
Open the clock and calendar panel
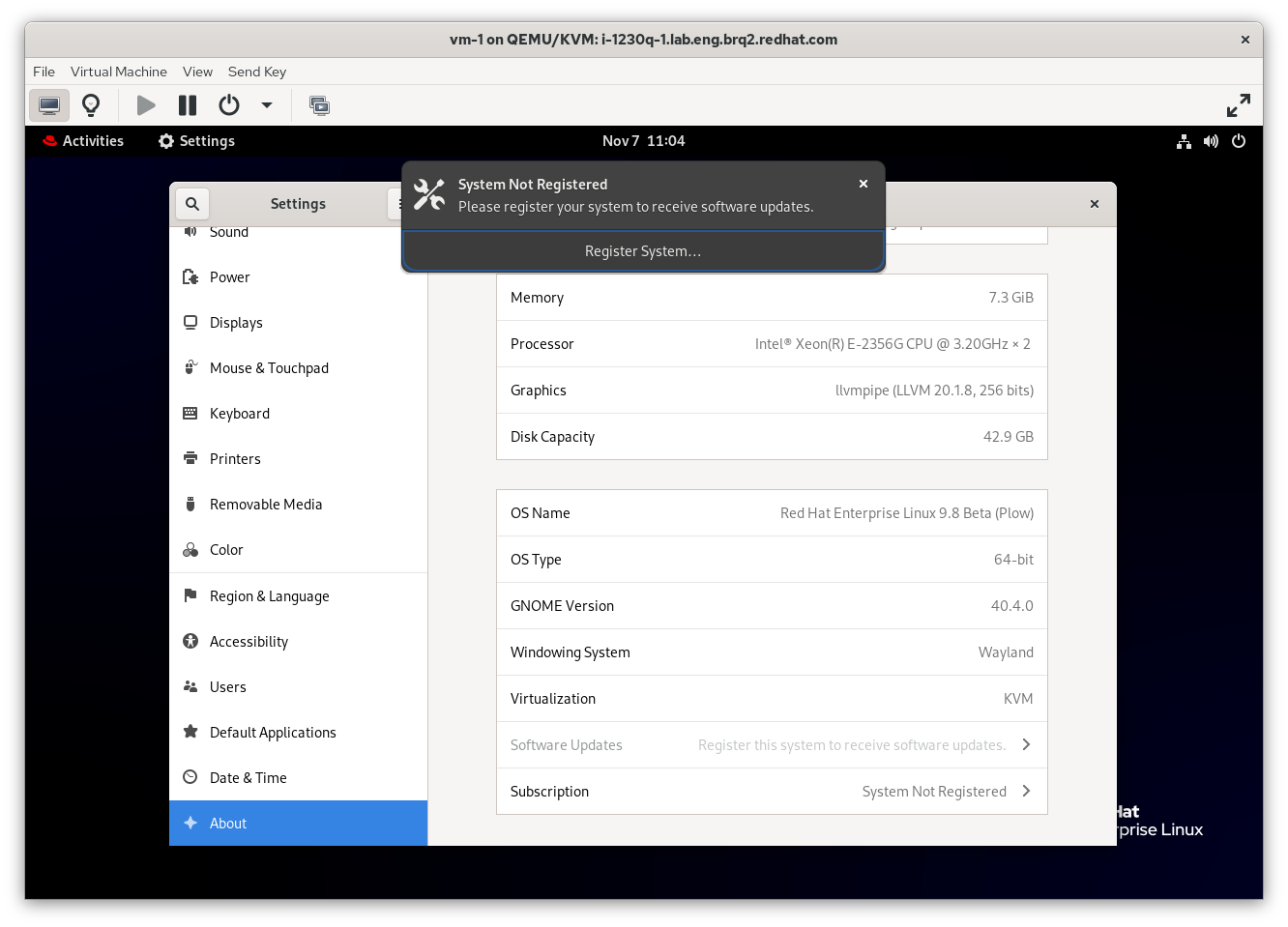click(644, 141)
